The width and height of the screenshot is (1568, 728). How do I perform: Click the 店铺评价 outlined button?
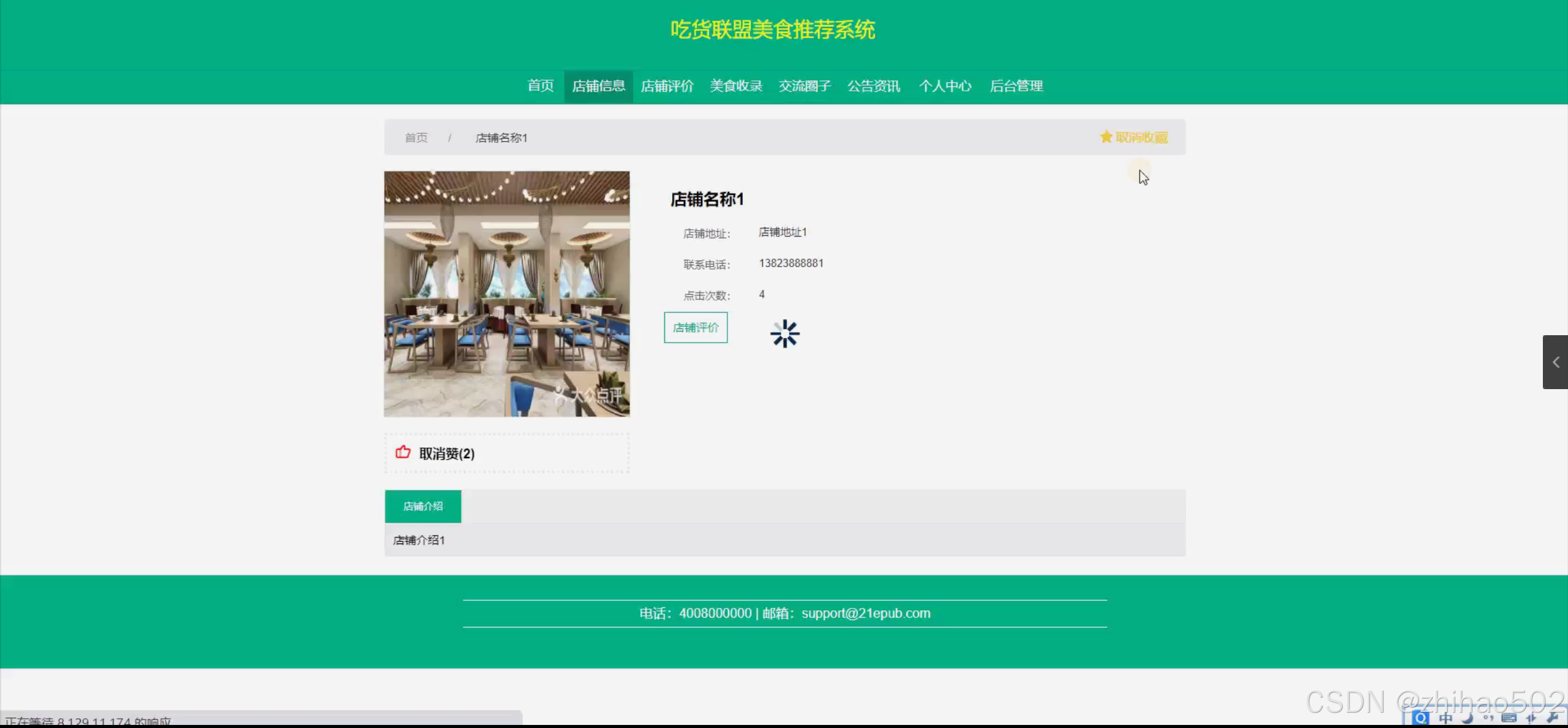point(695,327)
